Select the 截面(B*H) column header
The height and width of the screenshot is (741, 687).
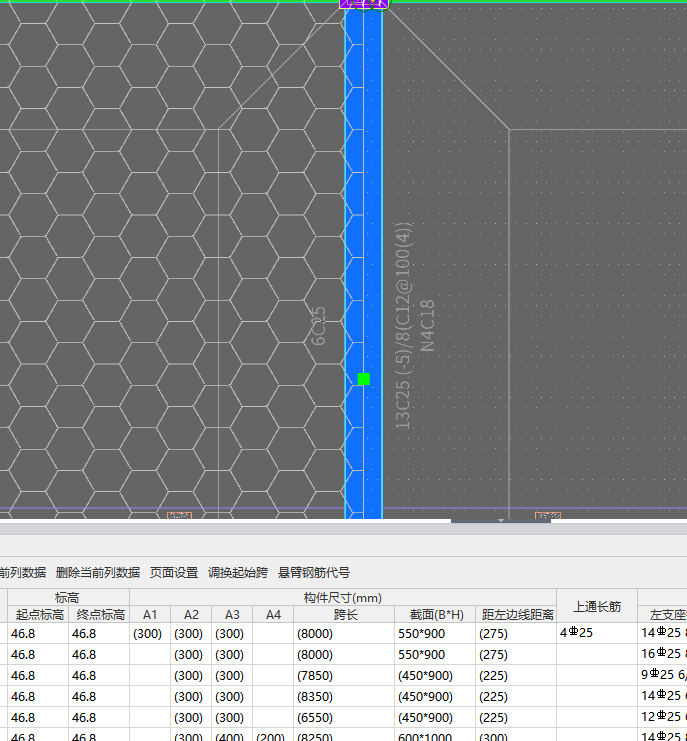pos(435,615)
